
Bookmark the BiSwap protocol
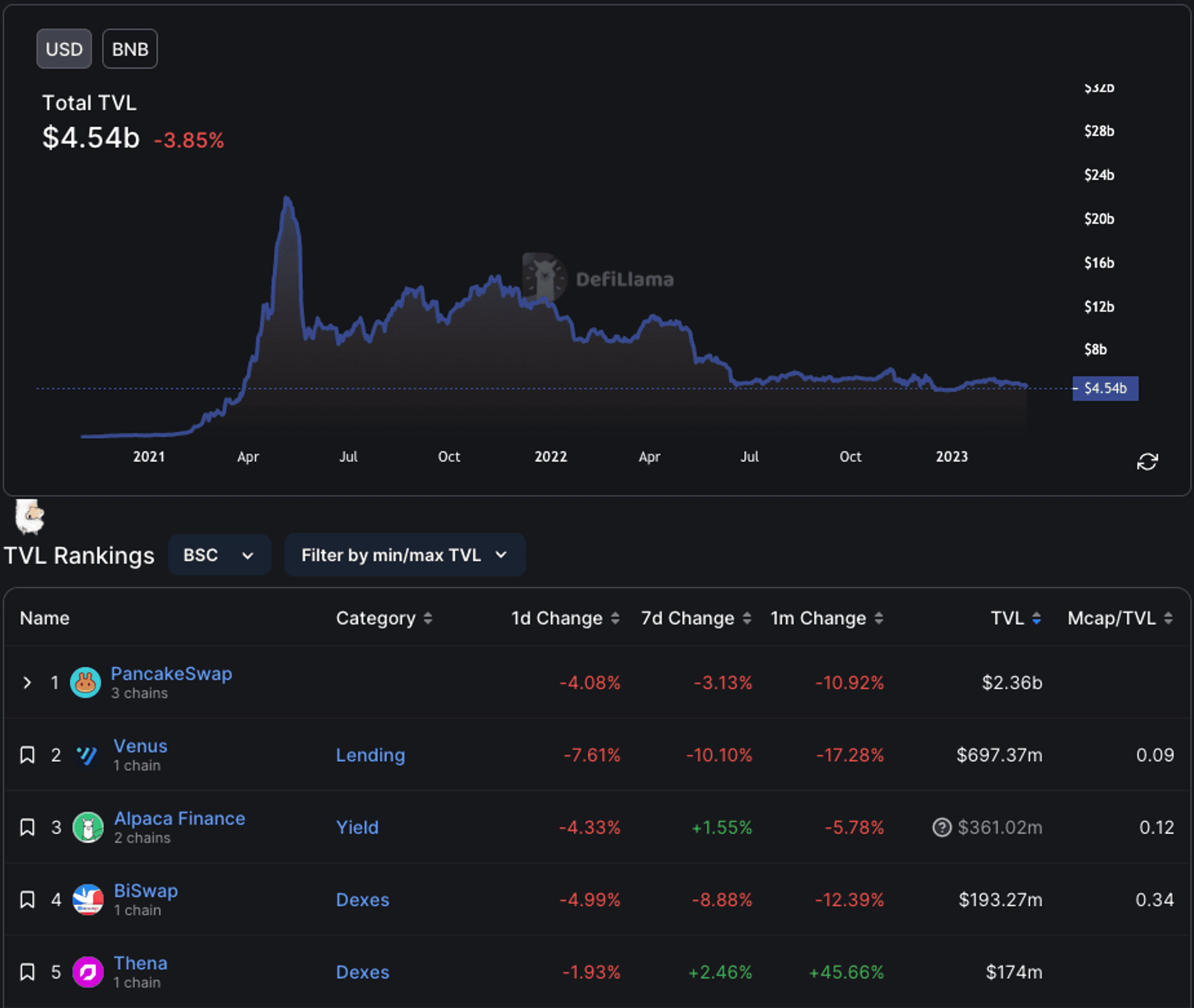click(28, 900)
